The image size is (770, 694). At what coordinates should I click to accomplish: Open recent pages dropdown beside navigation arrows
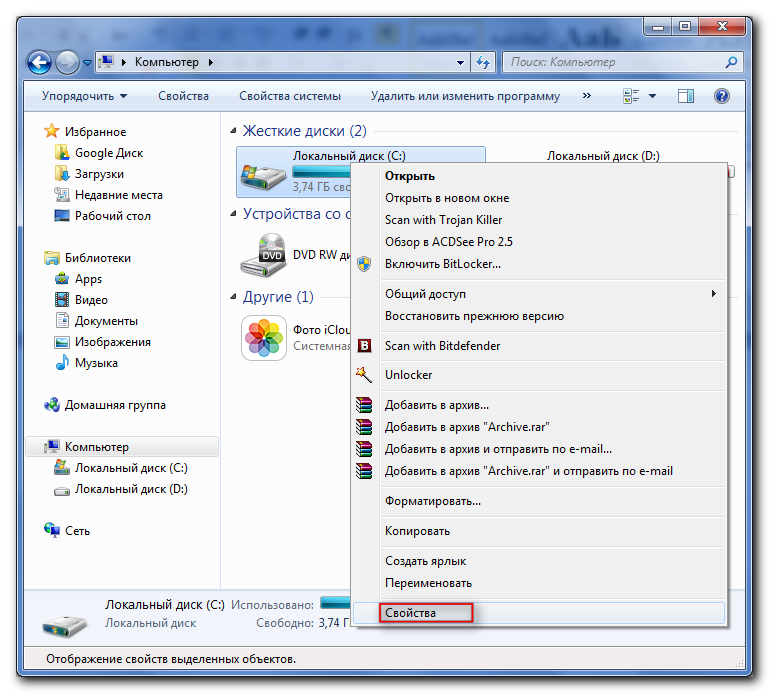click(87, 63)
